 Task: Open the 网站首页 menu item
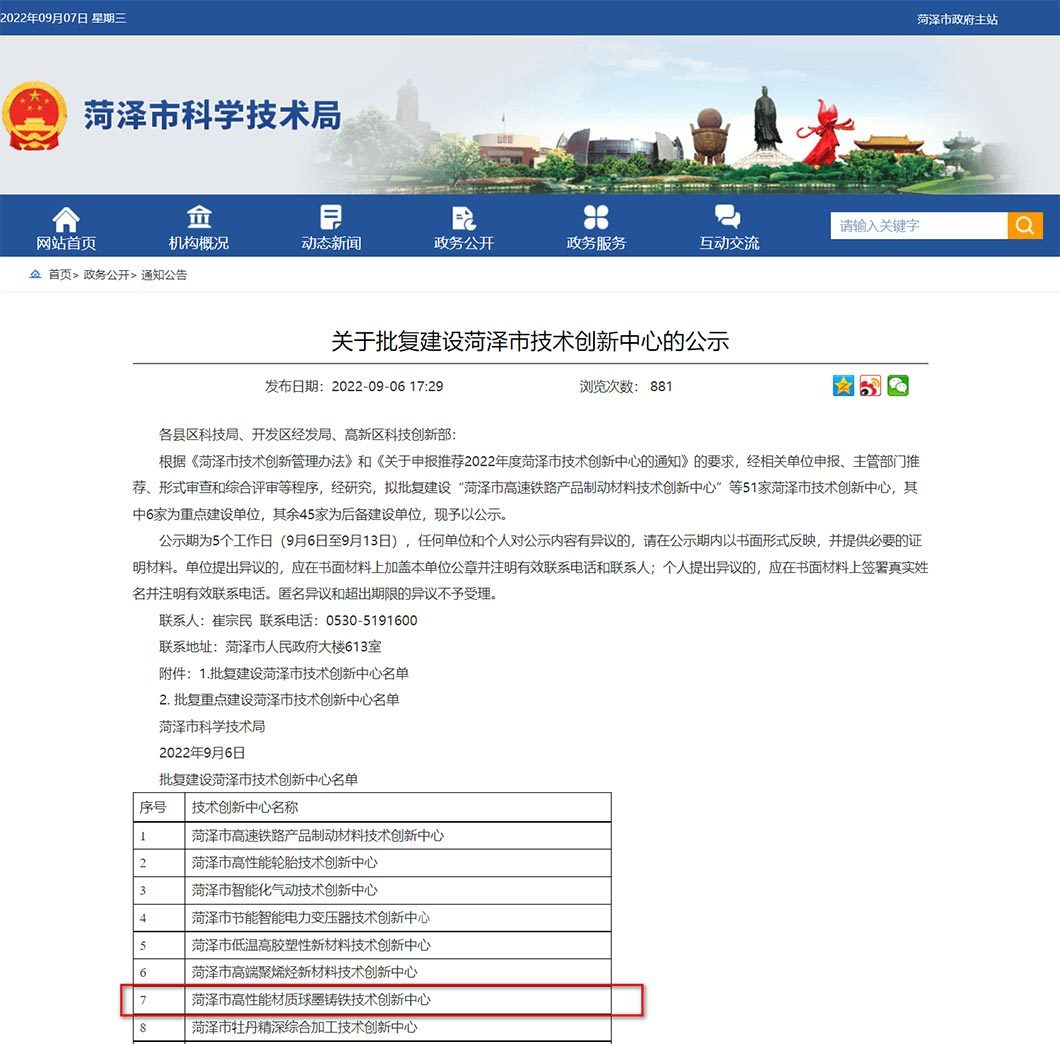pyautogui.click(x=66, y=243)
